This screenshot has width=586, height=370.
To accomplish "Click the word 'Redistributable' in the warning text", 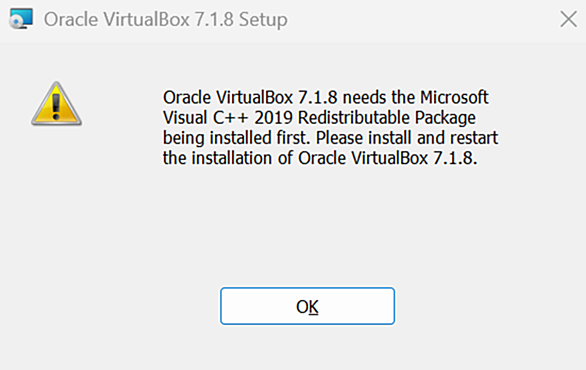I will click(354, 118).
